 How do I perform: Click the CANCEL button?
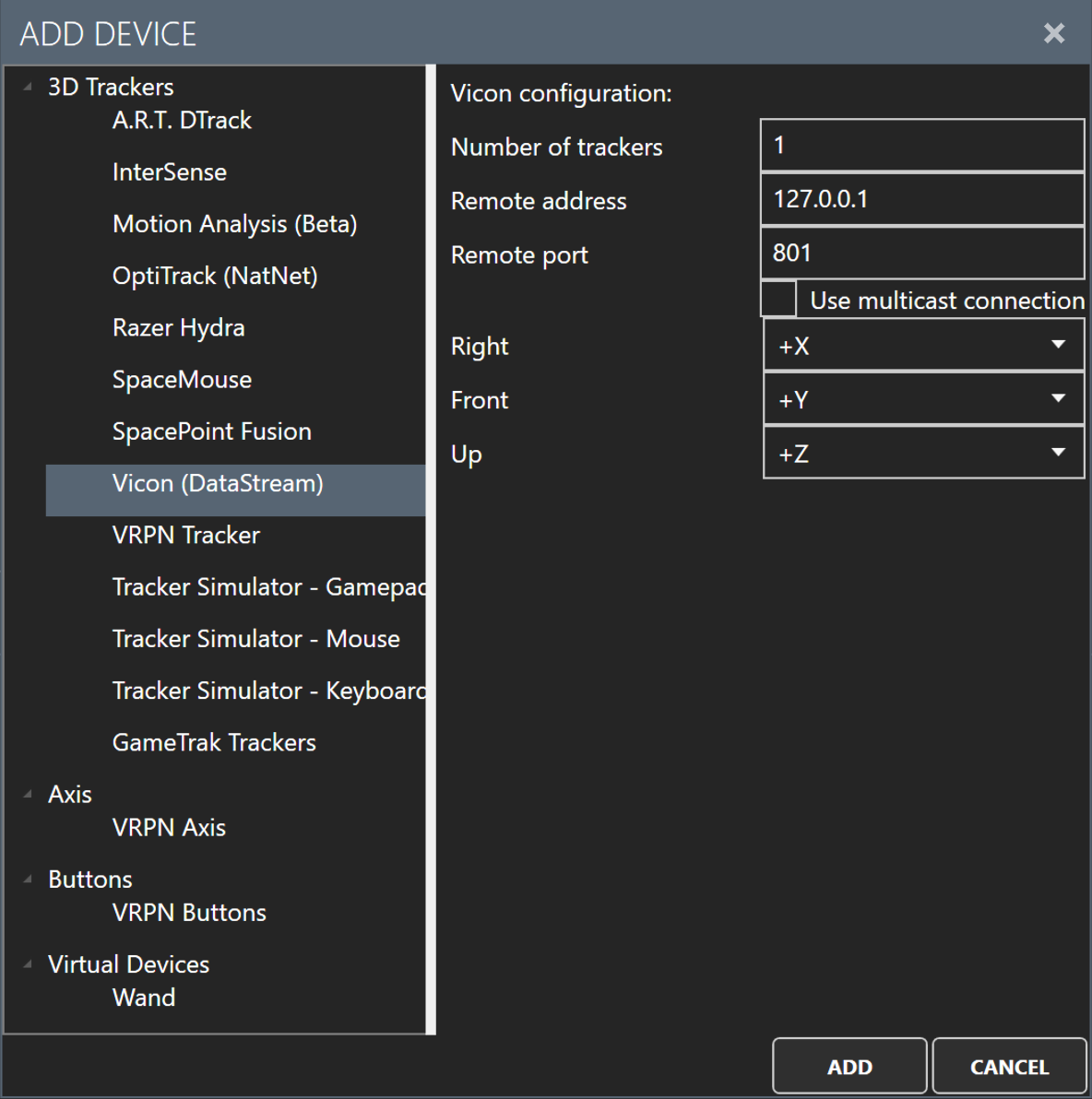(x=1009, y=1066)
